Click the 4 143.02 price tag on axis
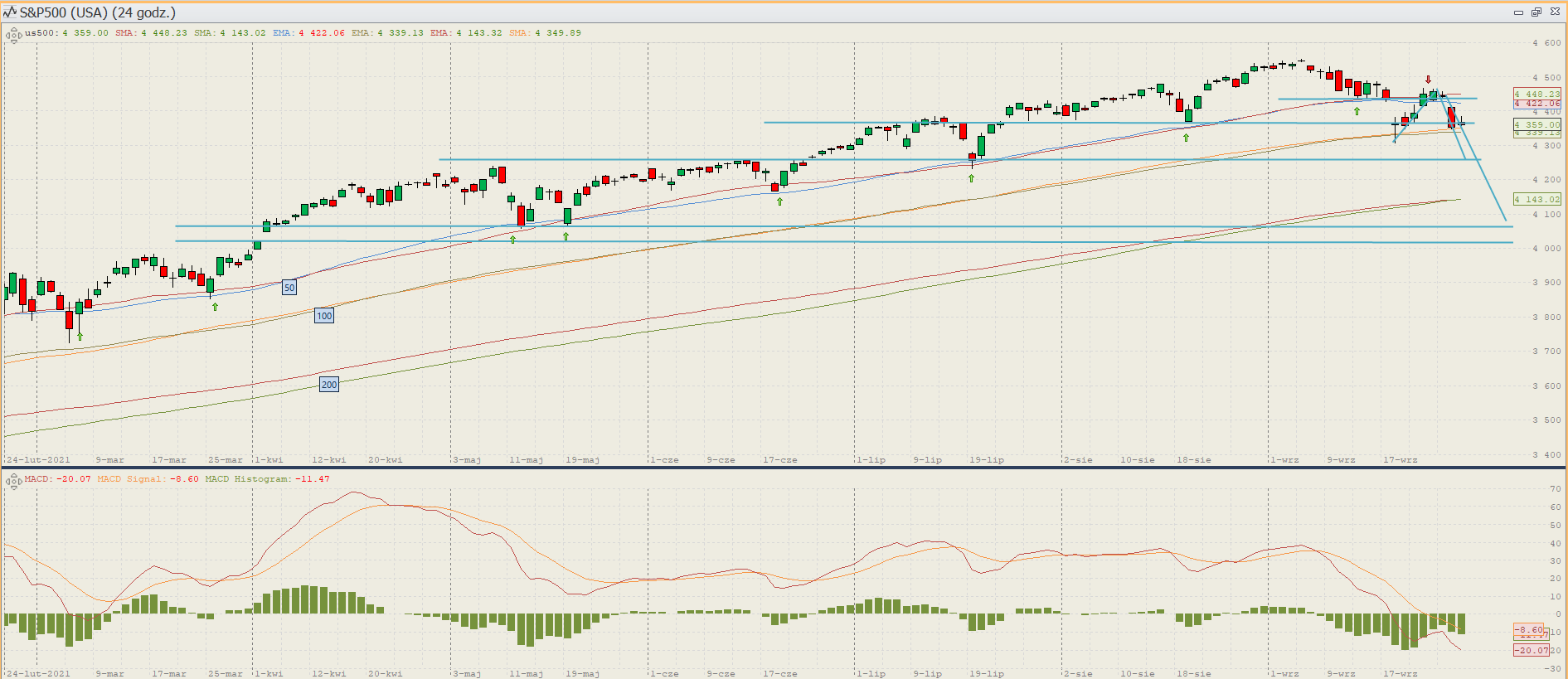The height and width of the screenshot is (679, 1568). click(1536, 199)
